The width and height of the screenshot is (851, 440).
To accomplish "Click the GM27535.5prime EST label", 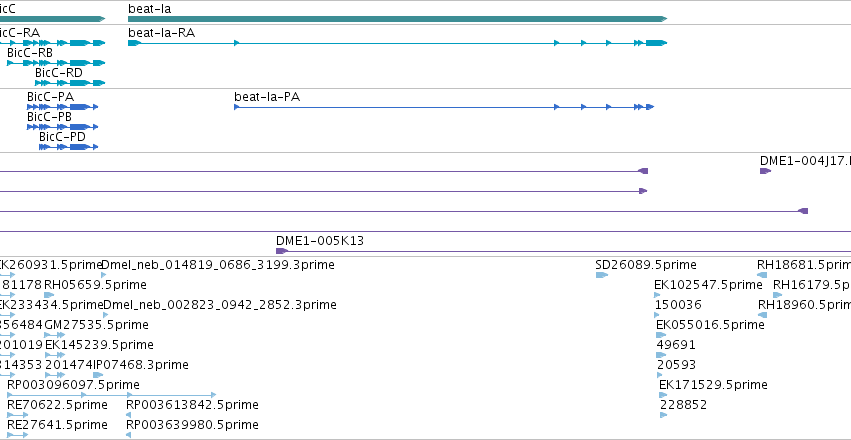I will (97, 324).
